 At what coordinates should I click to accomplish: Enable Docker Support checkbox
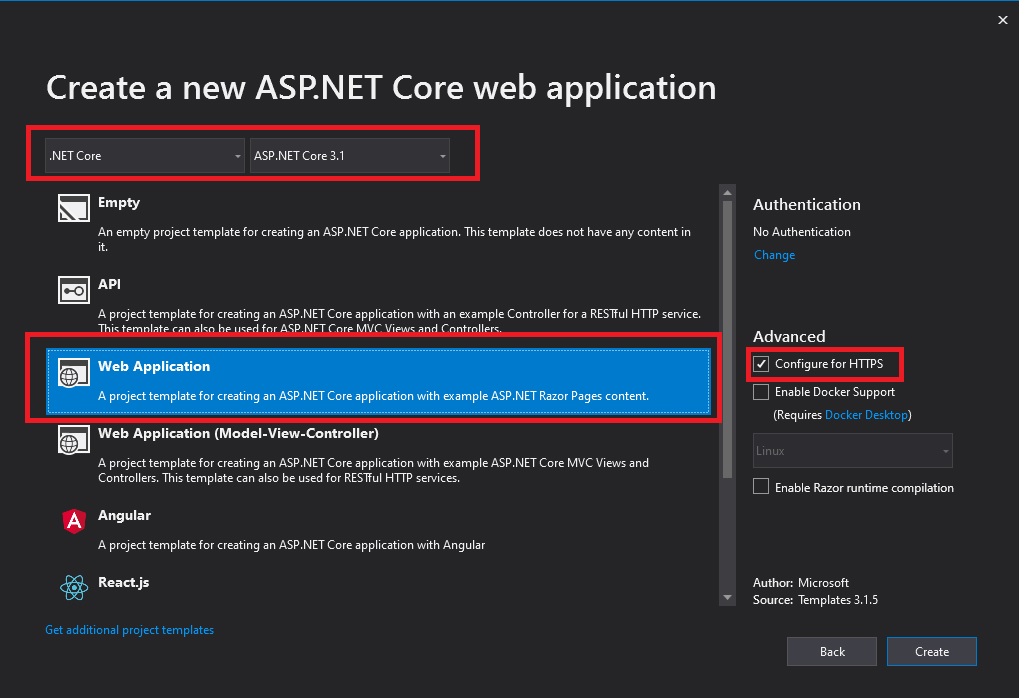click(760, 392)
